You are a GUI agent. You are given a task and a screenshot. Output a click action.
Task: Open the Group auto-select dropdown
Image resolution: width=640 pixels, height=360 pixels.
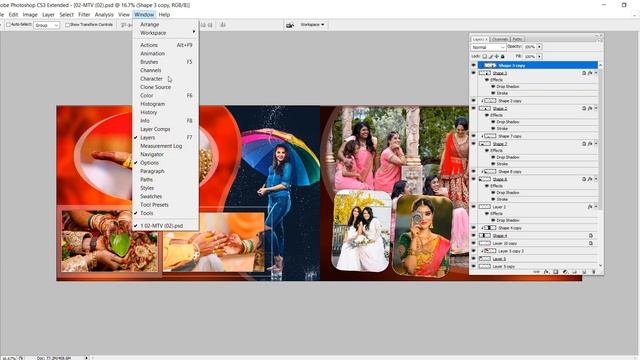coord(47,25)
